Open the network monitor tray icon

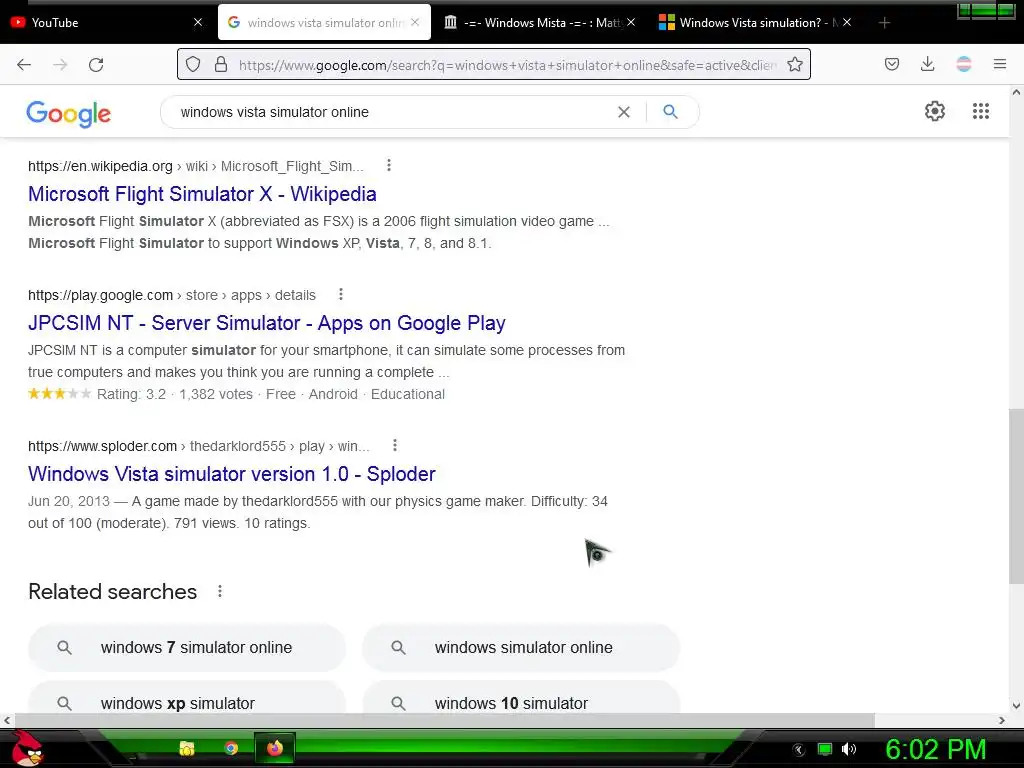click(825, 749)
